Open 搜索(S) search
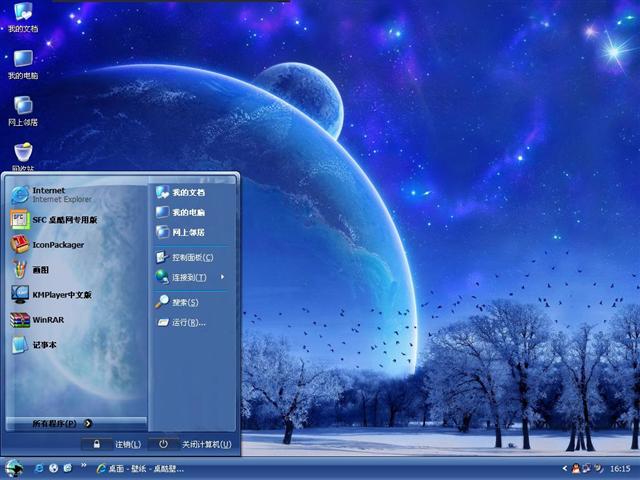 pyautogui.click(x=177, y=302)
